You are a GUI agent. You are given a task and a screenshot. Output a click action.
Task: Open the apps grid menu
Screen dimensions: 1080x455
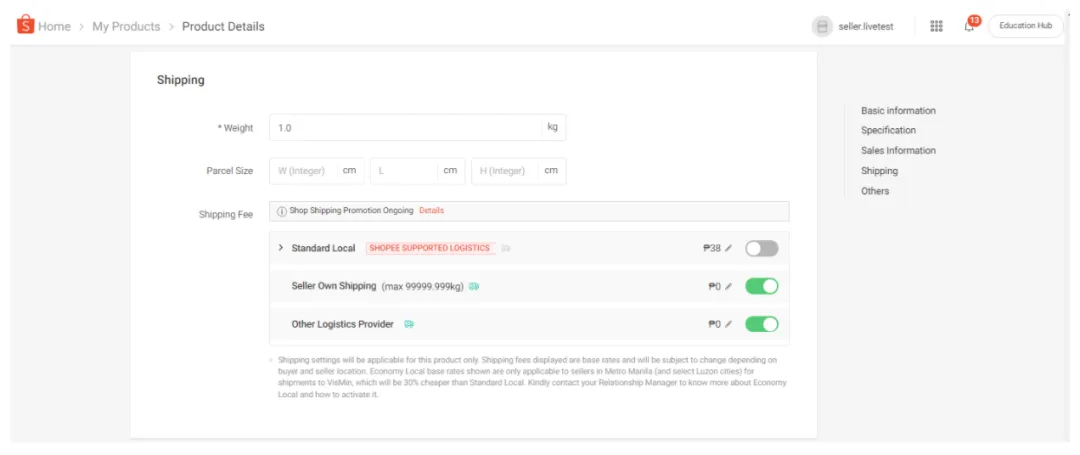coord(936,26)
